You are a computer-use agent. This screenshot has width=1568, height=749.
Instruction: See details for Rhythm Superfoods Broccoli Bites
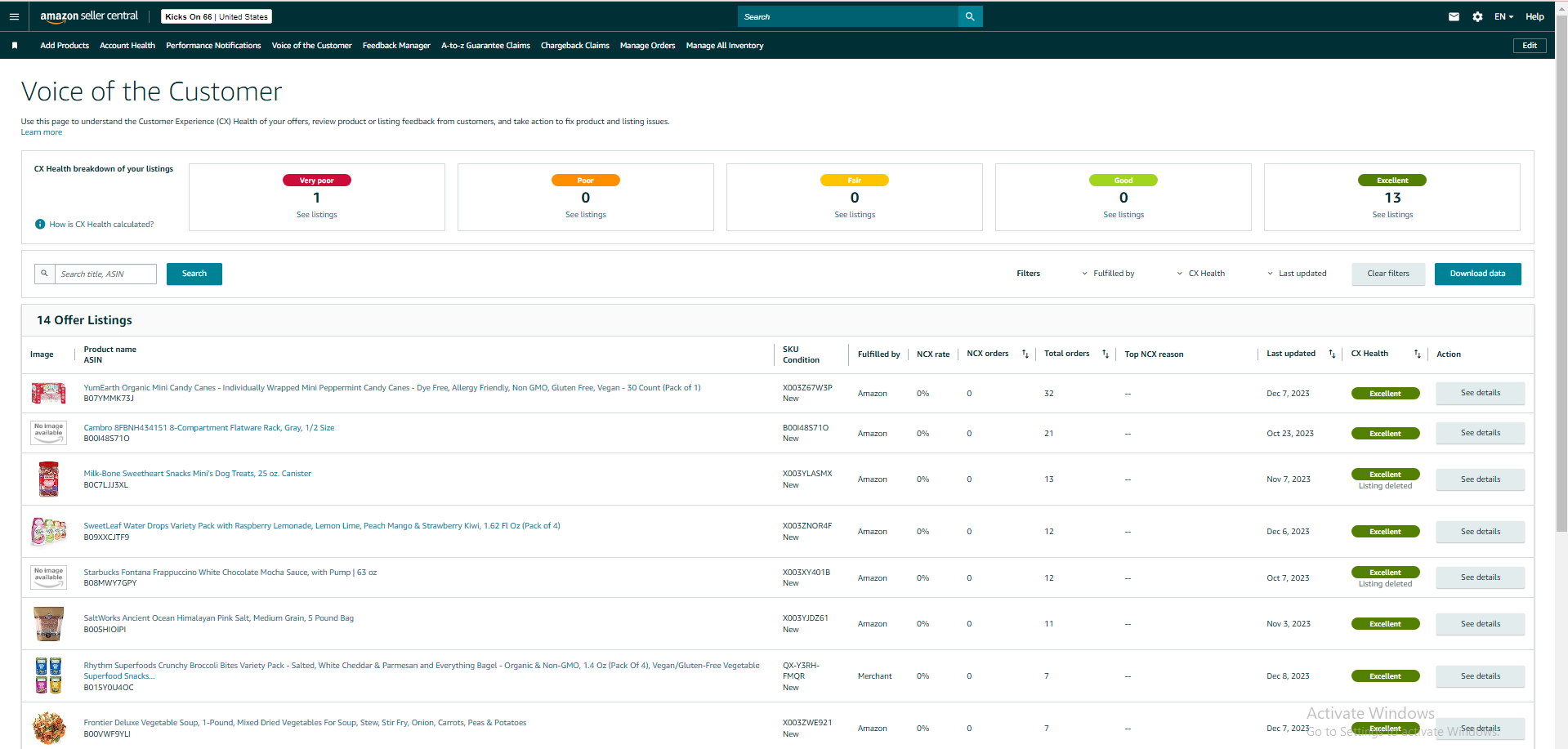1481,676
